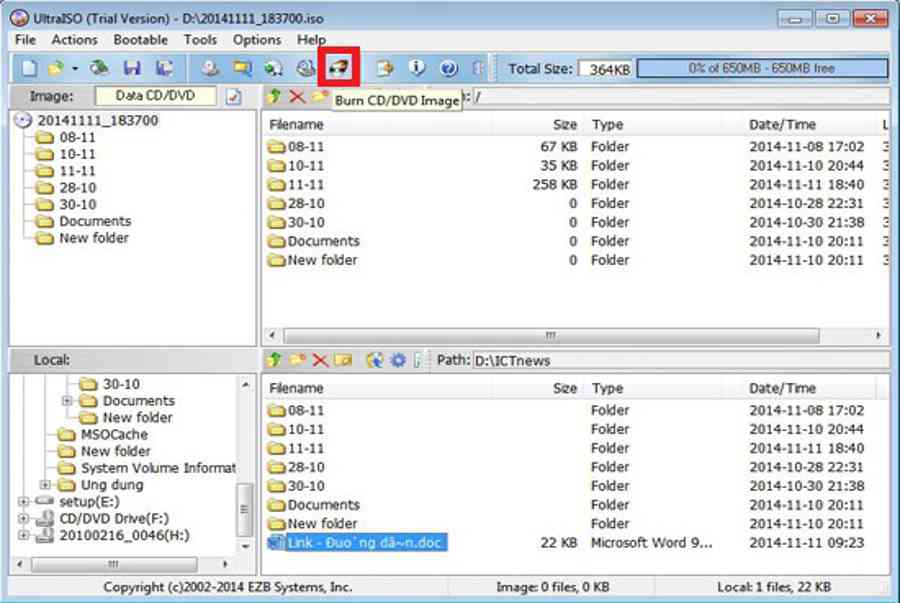
Task: Open the Bootable menu
Action: 141,40
